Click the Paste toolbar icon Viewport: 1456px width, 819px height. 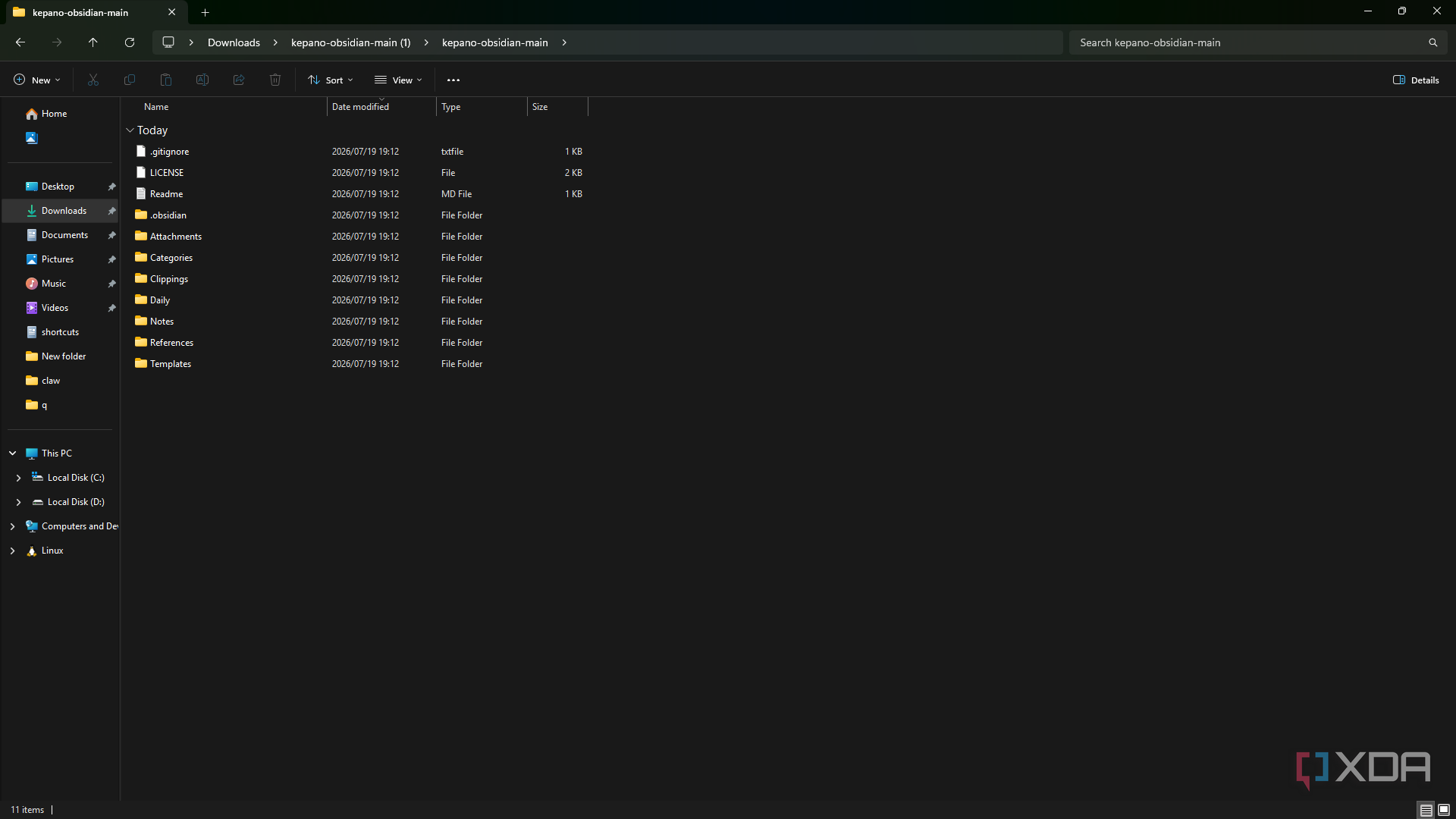coord(166,80)
